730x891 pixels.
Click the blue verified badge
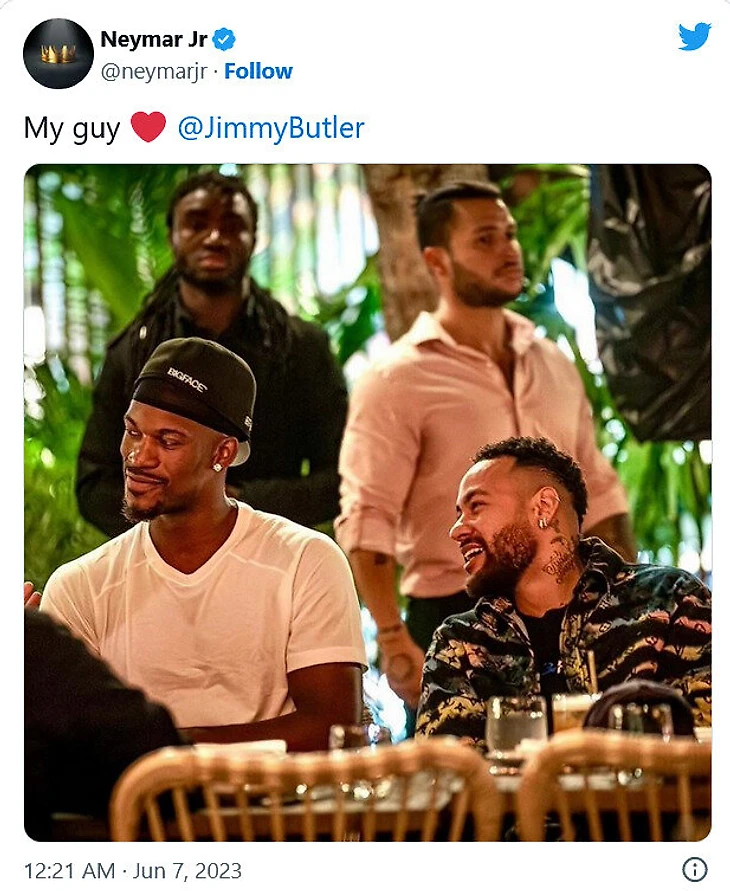click(224, 39)
